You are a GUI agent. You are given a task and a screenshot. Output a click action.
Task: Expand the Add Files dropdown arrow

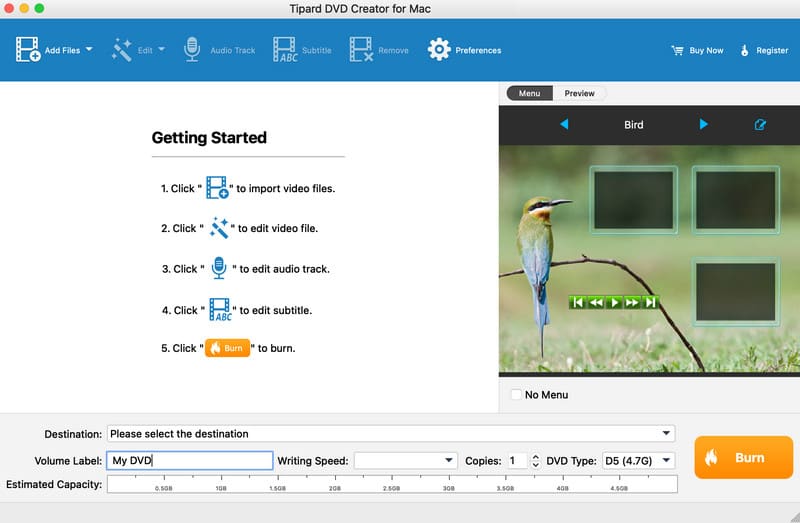[89, 49]
